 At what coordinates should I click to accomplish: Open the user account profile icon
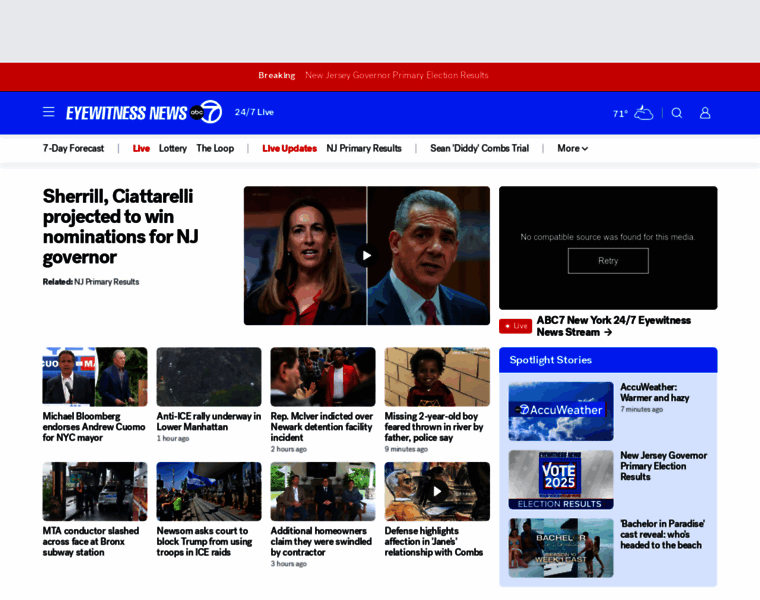coord(705,113)
